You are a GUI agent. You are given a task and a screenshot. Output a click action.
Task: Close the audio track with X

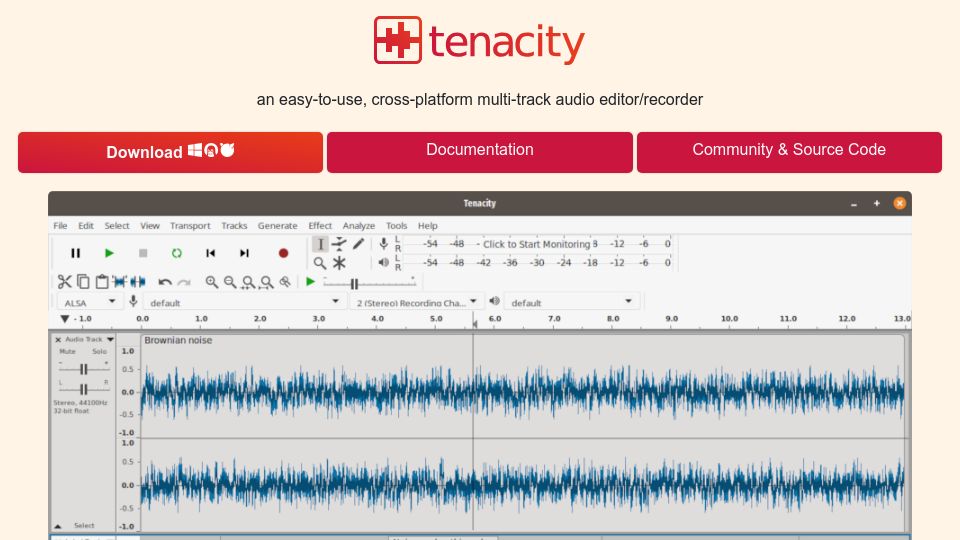click(58, 339)
